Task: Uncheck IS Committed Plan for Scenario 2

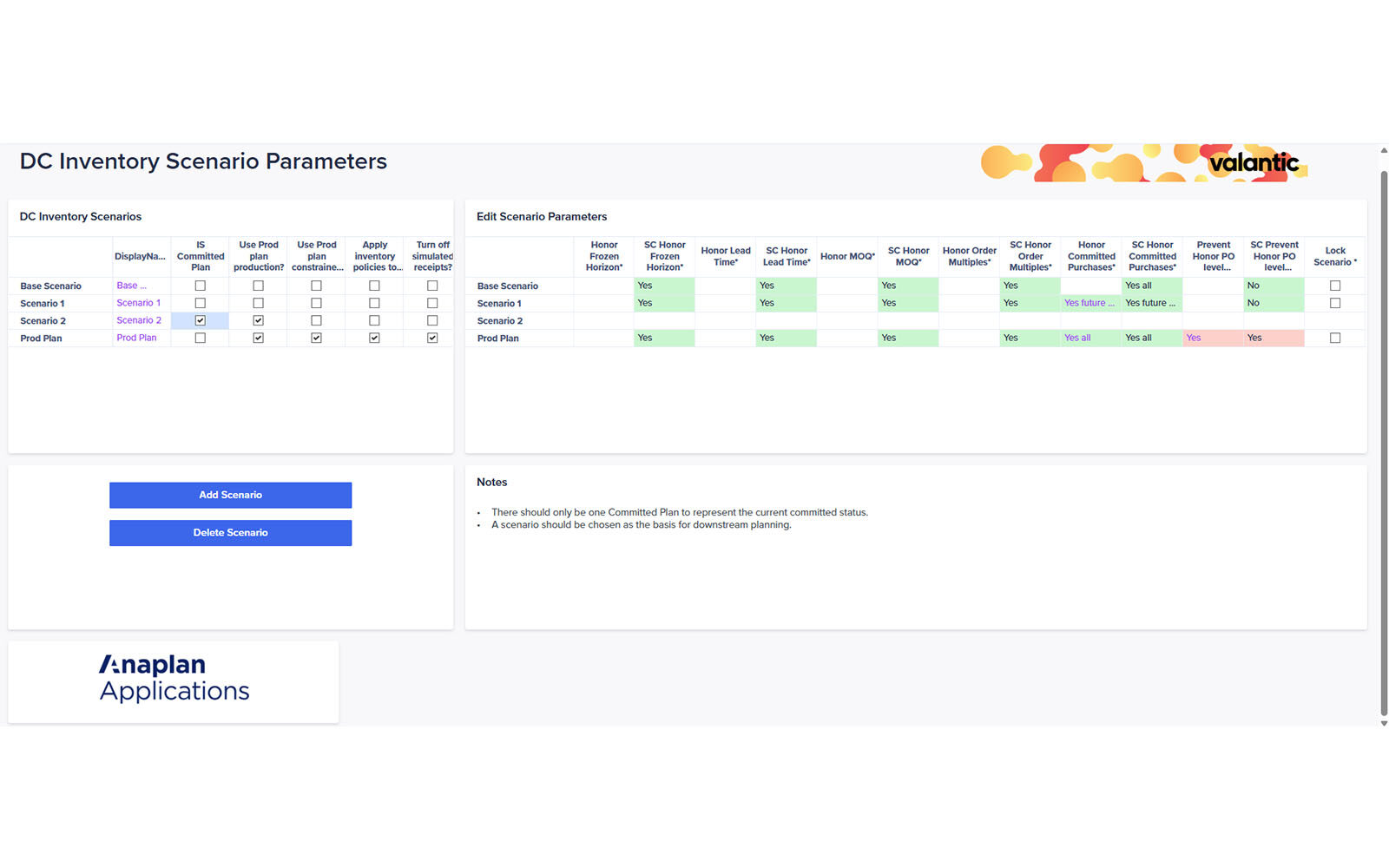Action: (201, 320)
